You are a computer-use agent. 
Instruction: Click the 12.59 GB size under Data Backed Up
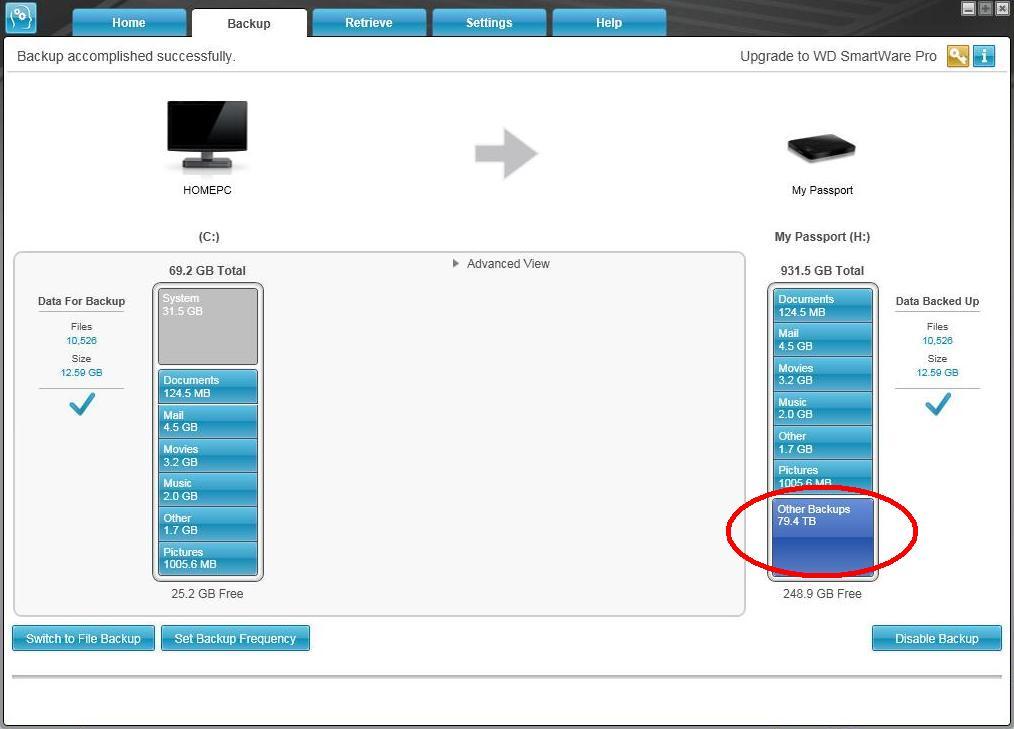click(x=937, y=373)
